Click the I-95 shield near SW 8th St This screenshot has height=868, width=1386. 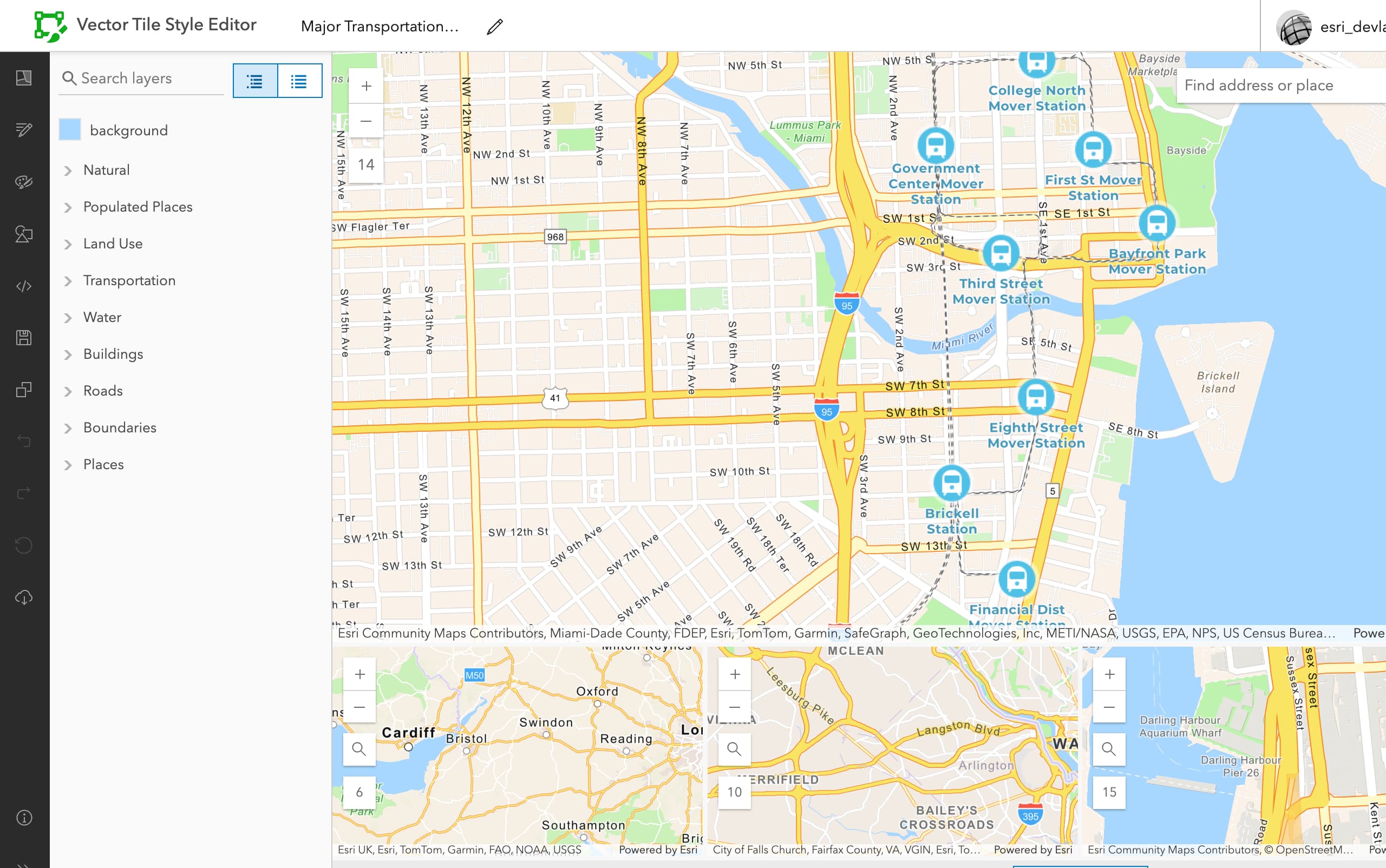[827, 409]
